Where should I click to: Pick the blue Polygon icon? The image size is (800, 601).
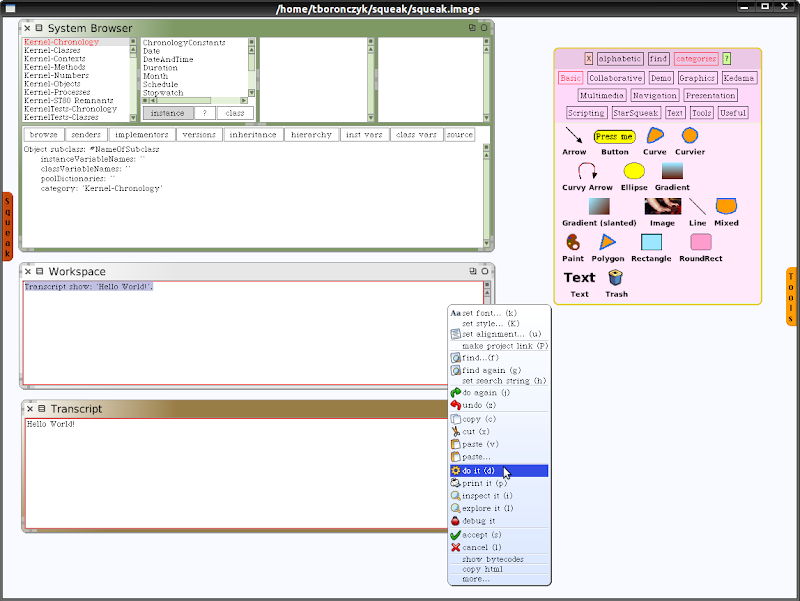coord(607,242)
